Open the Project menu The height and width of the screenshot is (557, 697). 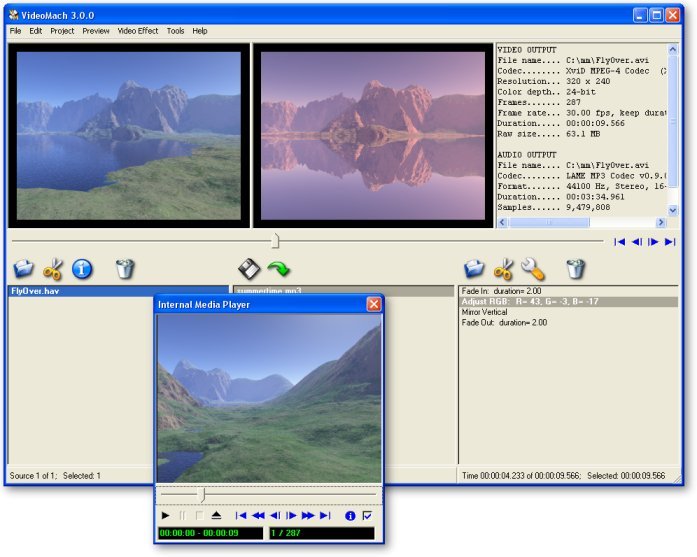click(62, 31)
